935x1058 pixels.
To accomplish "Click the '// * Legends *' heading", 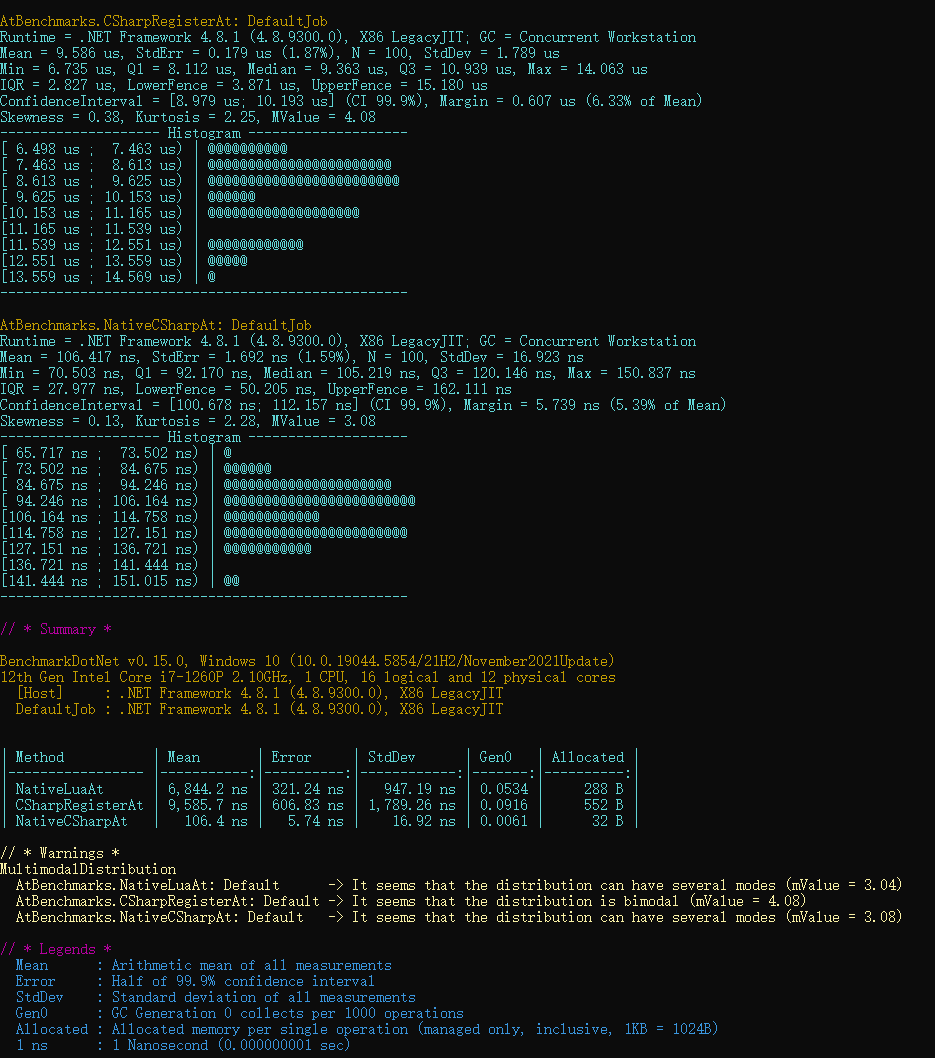I will pos(56,949).
